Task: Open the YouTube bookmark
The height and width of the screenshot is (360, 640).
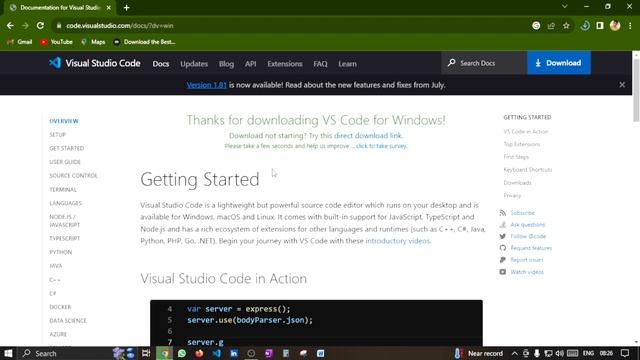Action: pyautogui.click(x=56, y=42)
